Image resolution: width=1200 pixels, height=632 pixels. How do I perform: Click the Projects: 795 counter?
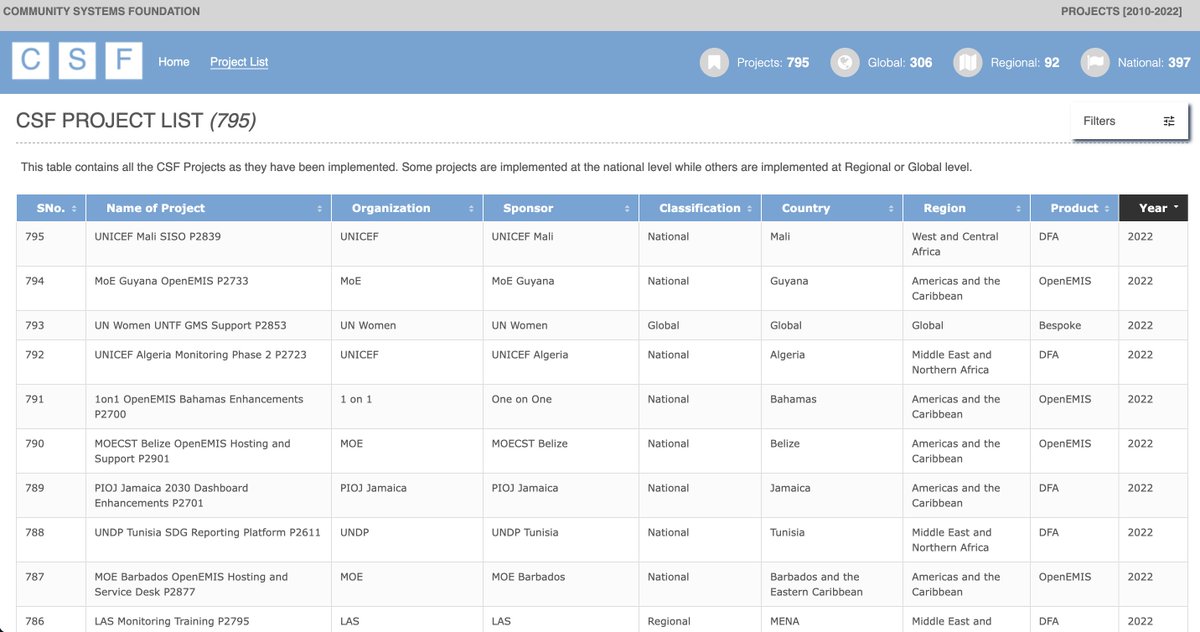(773, 62)
